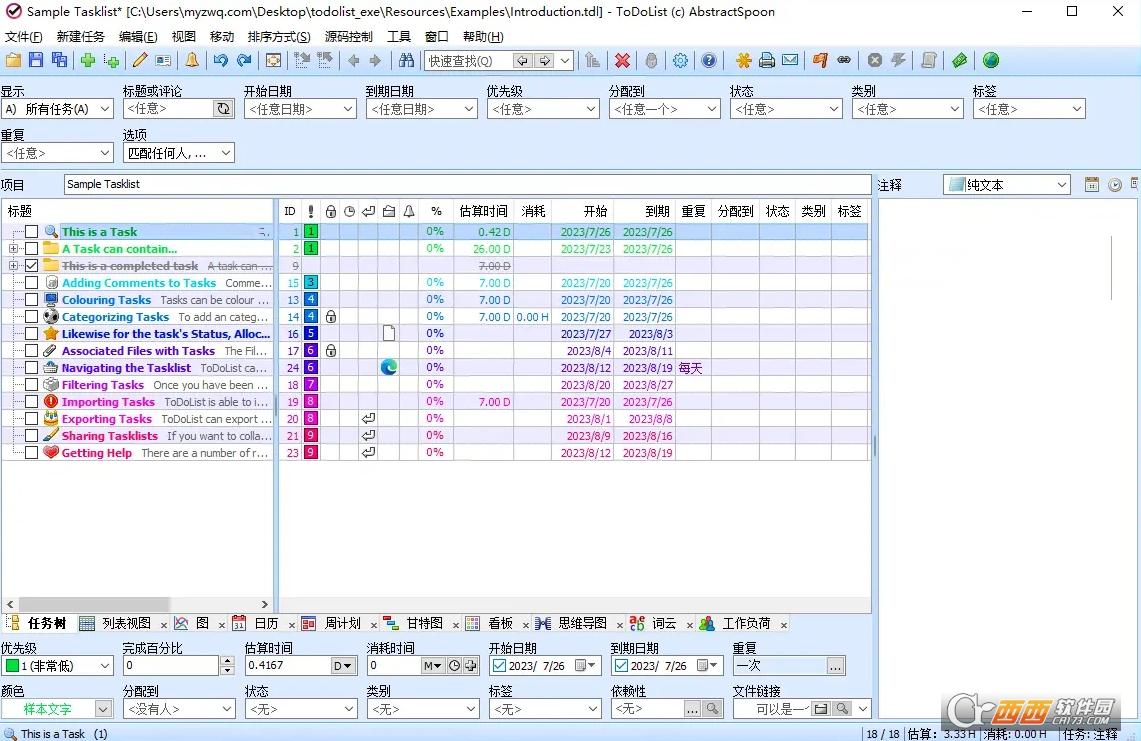1141x741 pixels.
Task: Open the 颜色 sample text colour picker
Action: pyautogui.click(x=57, y=708)
